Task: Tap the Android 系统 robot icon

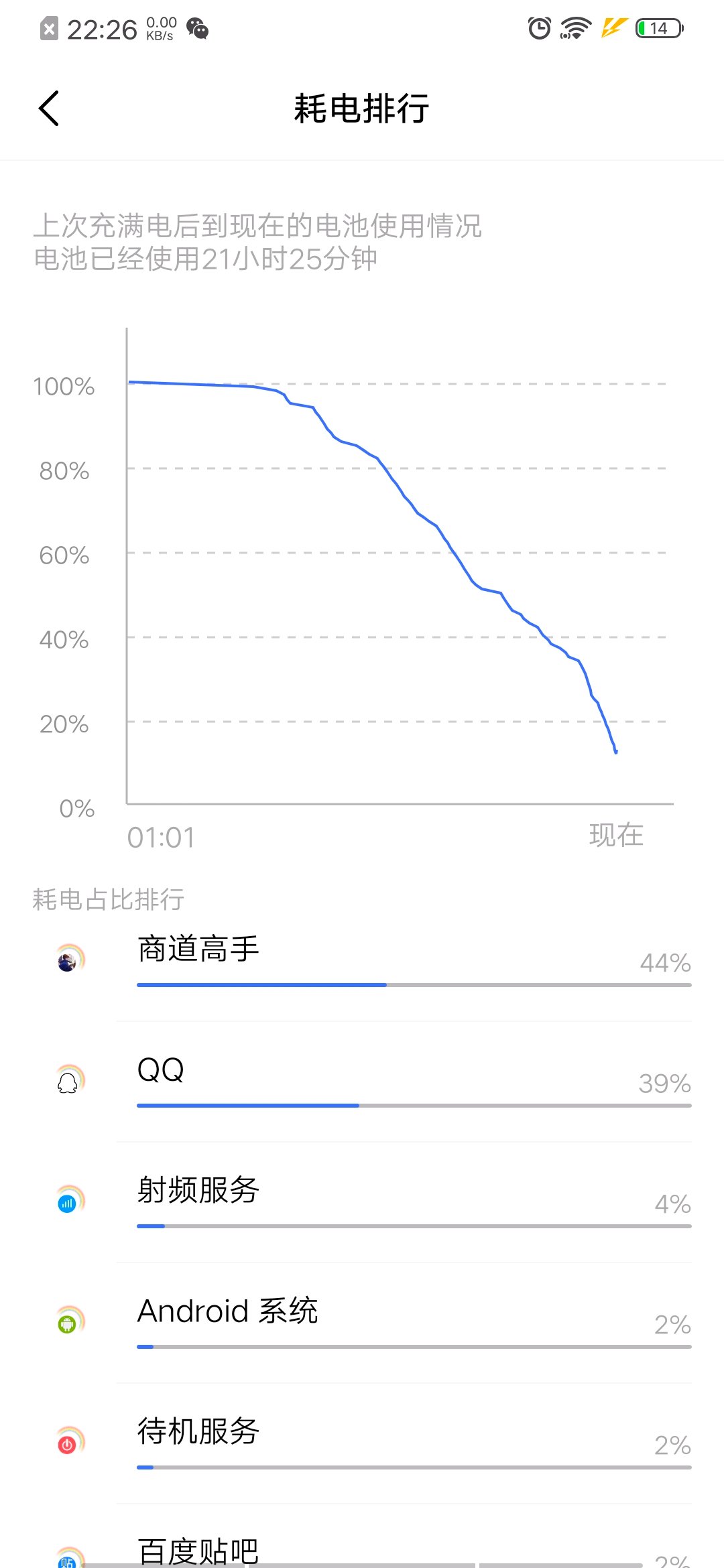Action: tap(68, 1323)
